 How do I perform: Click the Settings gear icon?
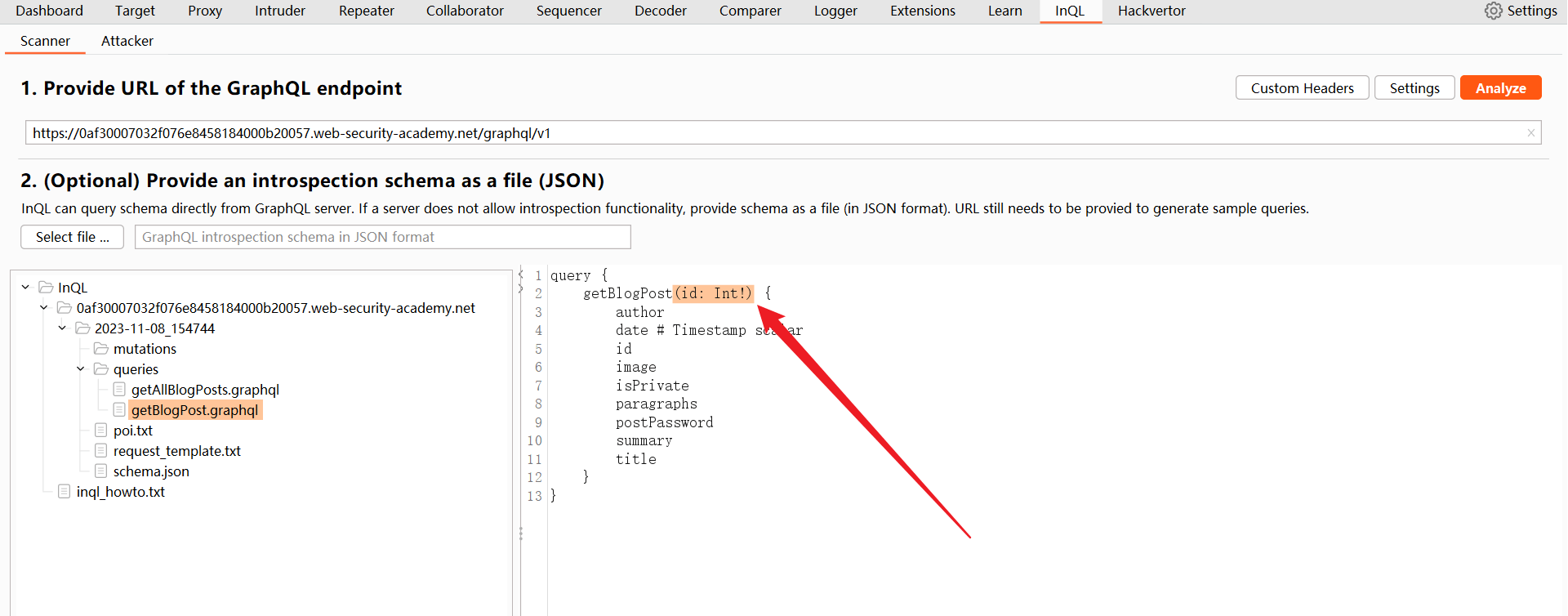tap(1493, 11)
